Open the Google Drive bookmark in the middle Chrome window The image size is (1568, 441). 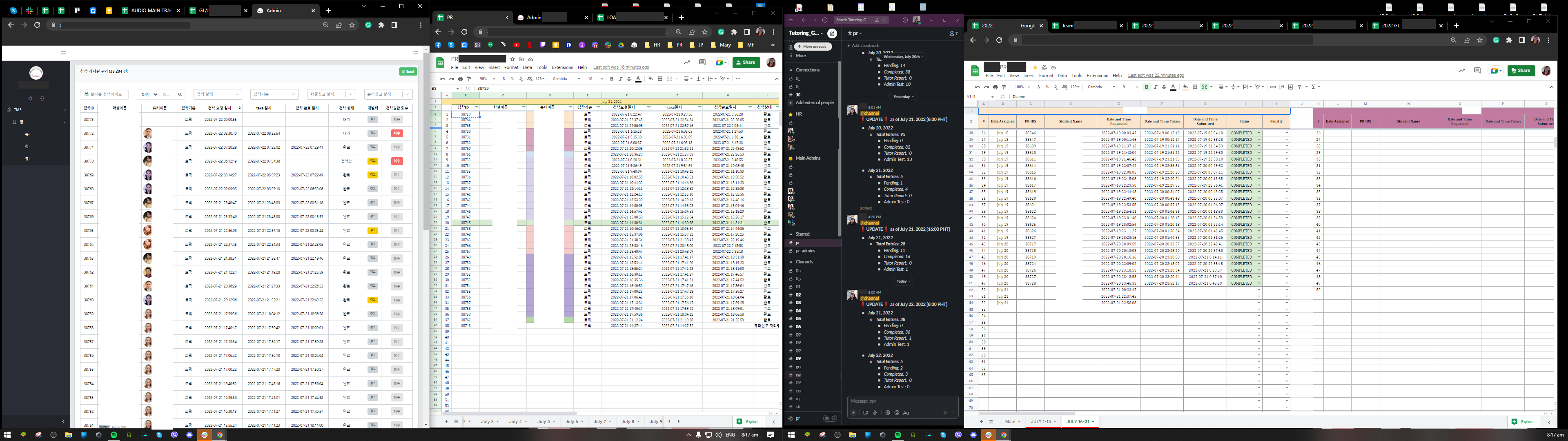pyautogui.click(x=621, y=45)
